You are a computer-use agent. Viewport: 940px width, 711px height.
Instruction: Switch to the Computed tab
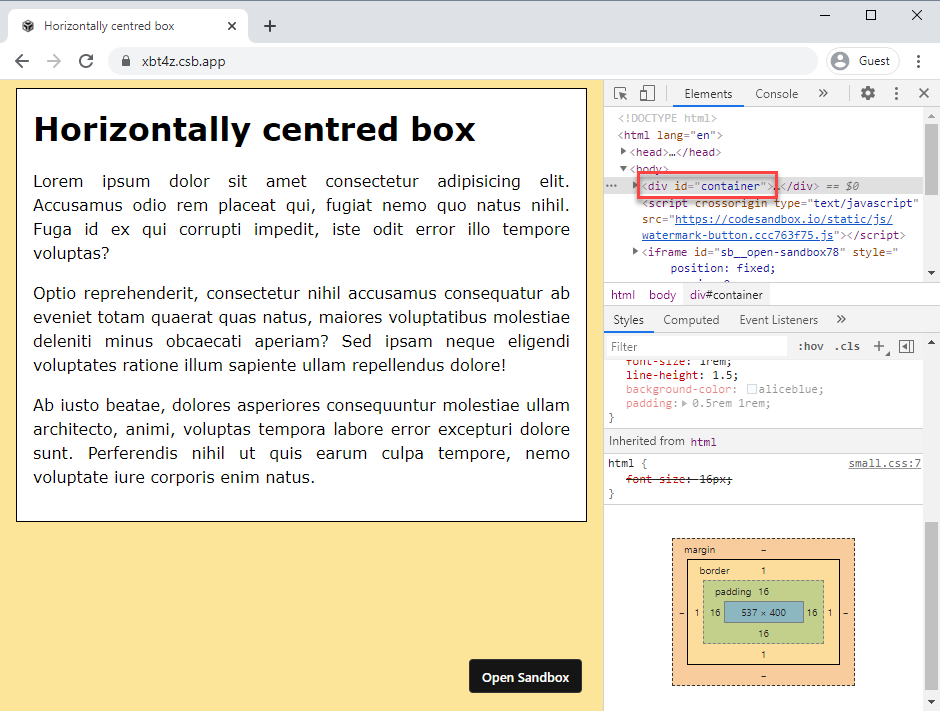pyautogui.click(x=691, y=320)
